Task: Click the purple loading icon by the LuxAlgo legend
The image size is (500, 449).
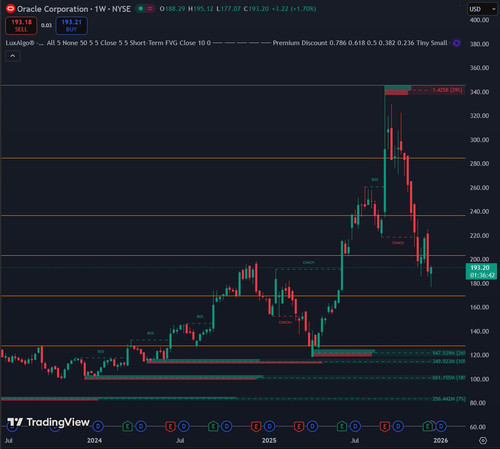Action: [456, 43]
